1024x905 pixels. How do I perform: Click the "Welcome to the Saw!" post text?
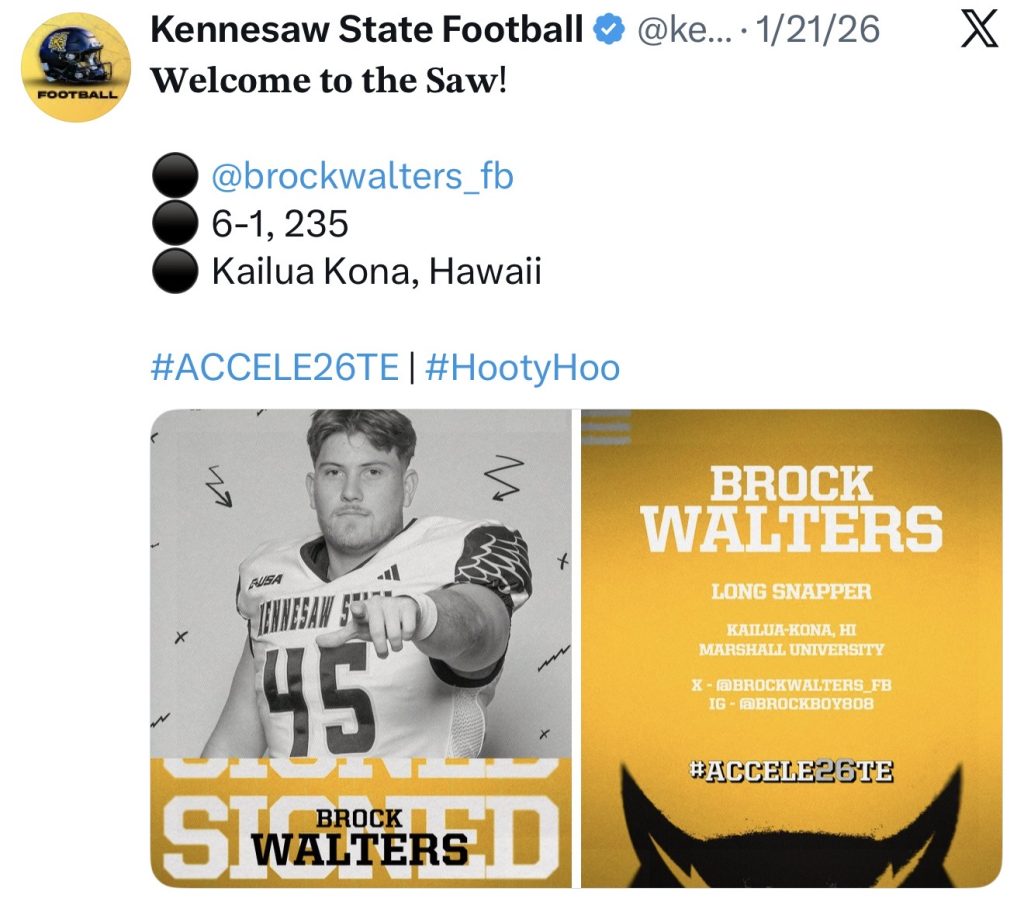pyautogui.click(x=329, y=81)
